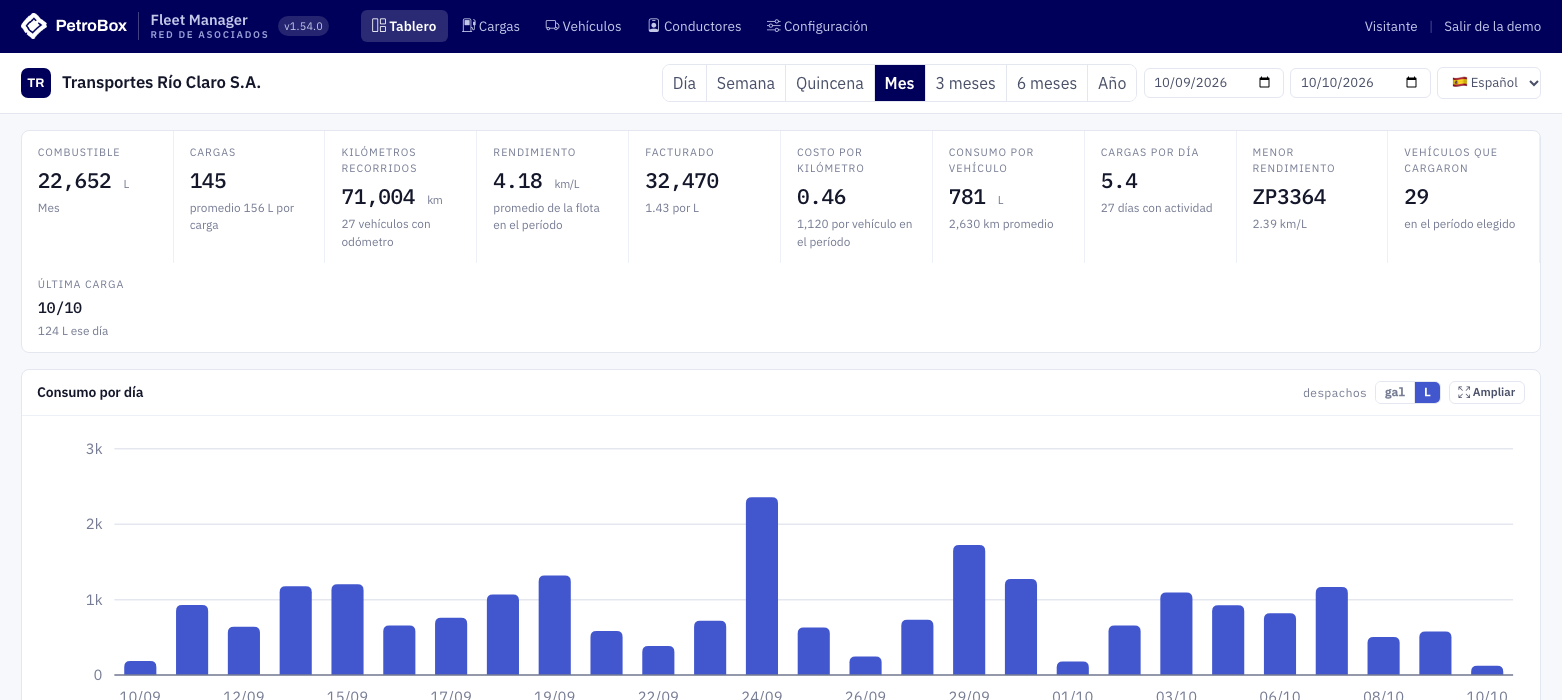Open the Configuración section
1562x700 pixels.
[x=817, y=26]
